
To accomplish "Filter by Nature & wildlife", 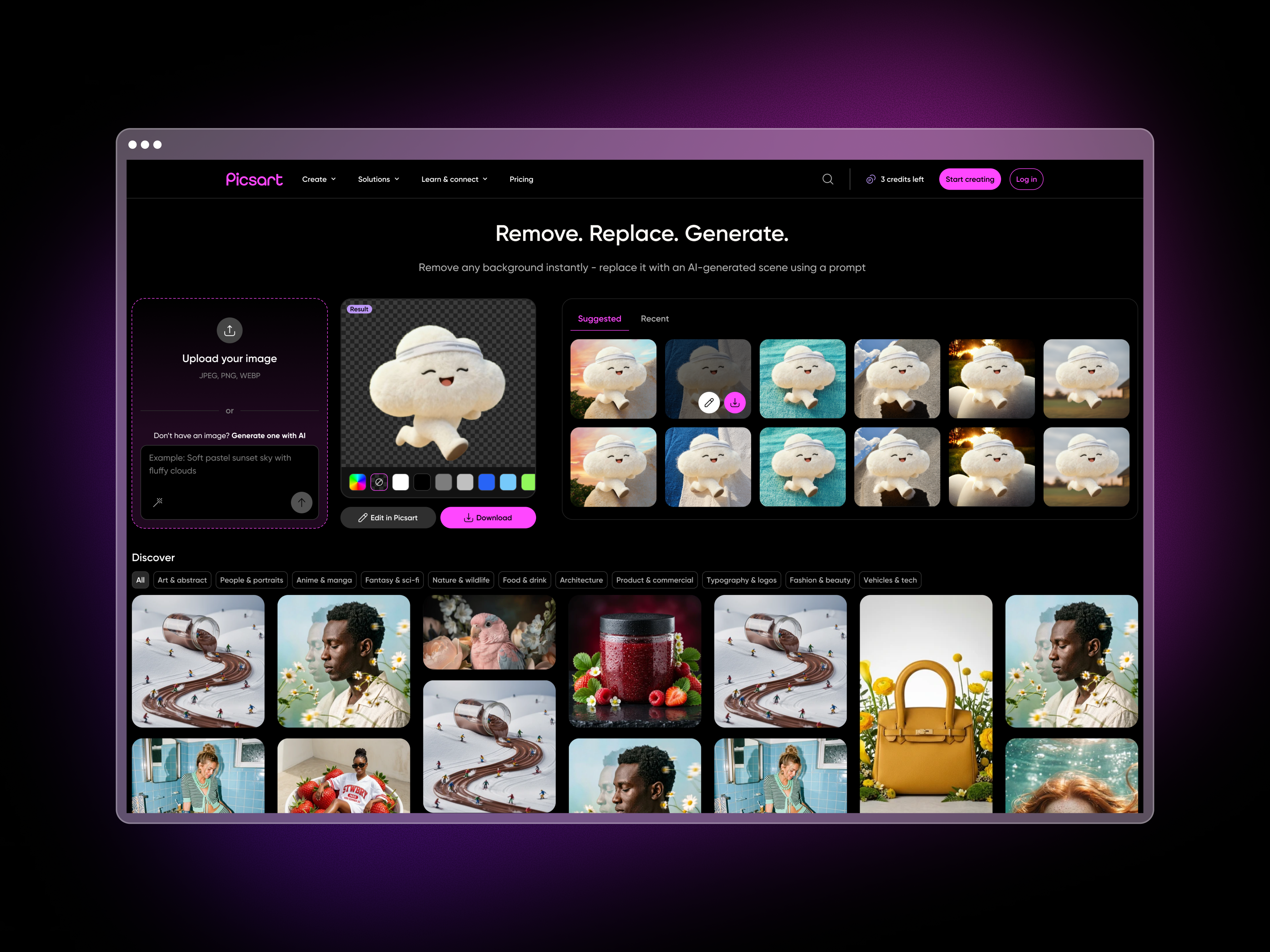I will (461, 580).
